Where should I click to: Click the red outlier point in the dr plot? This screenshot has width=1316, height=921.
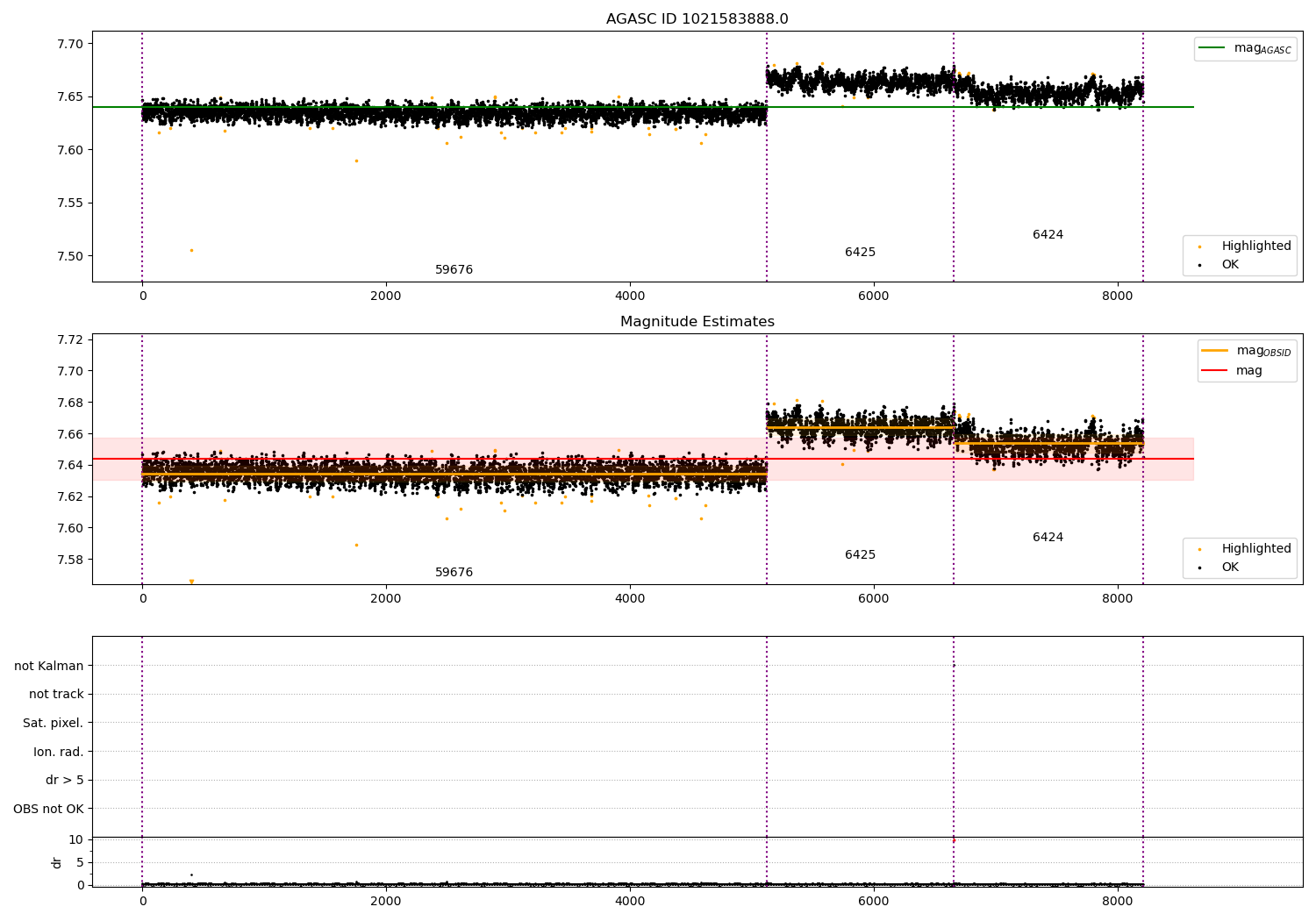click(954, 840)
